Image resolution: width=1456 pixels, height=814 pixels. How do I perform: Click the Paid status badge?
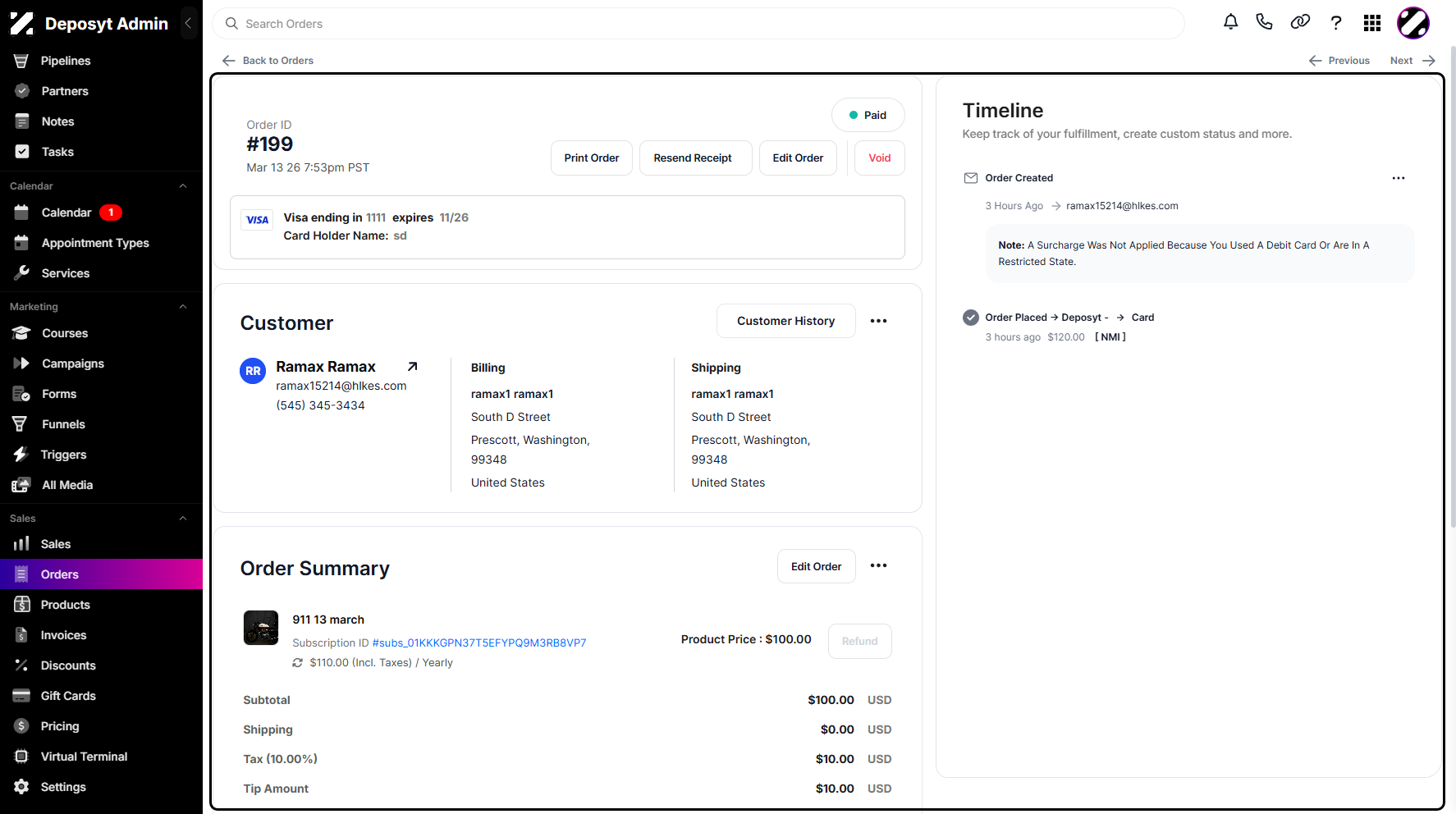click(868, 115)
